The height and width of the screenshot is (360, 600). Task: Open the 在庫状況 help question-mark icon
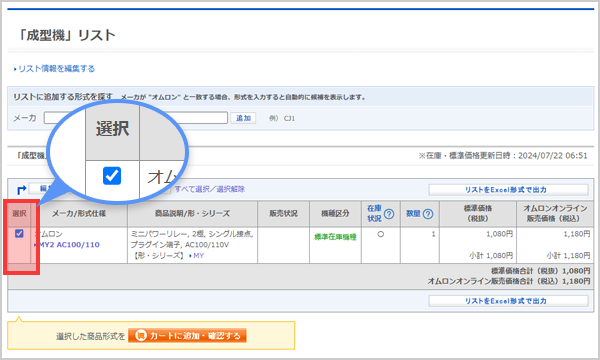pyautogui.click(x=389, y=214)
